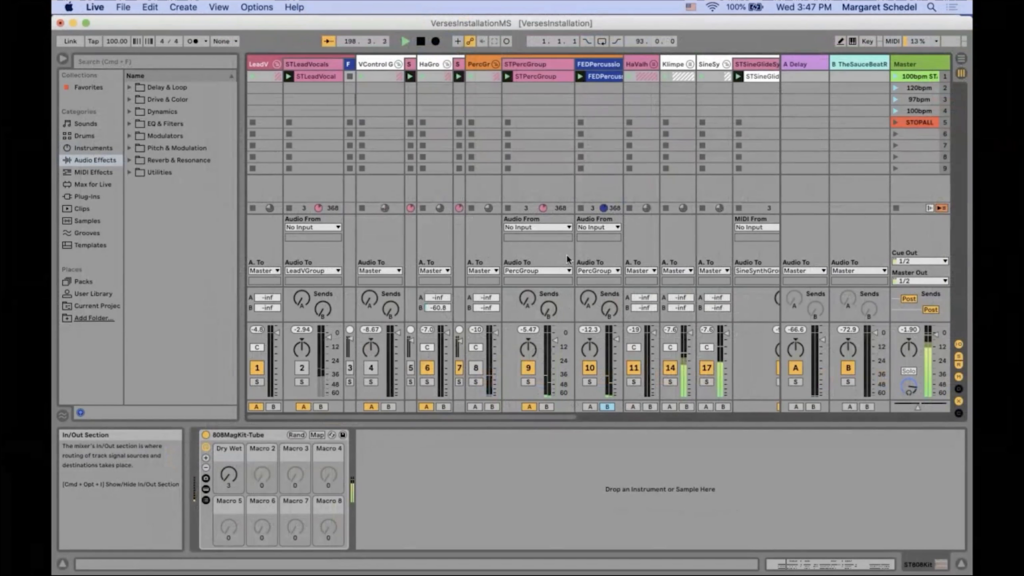Open Packs under Places
The height and width of the screenshot is (576, 1024).
83,281
